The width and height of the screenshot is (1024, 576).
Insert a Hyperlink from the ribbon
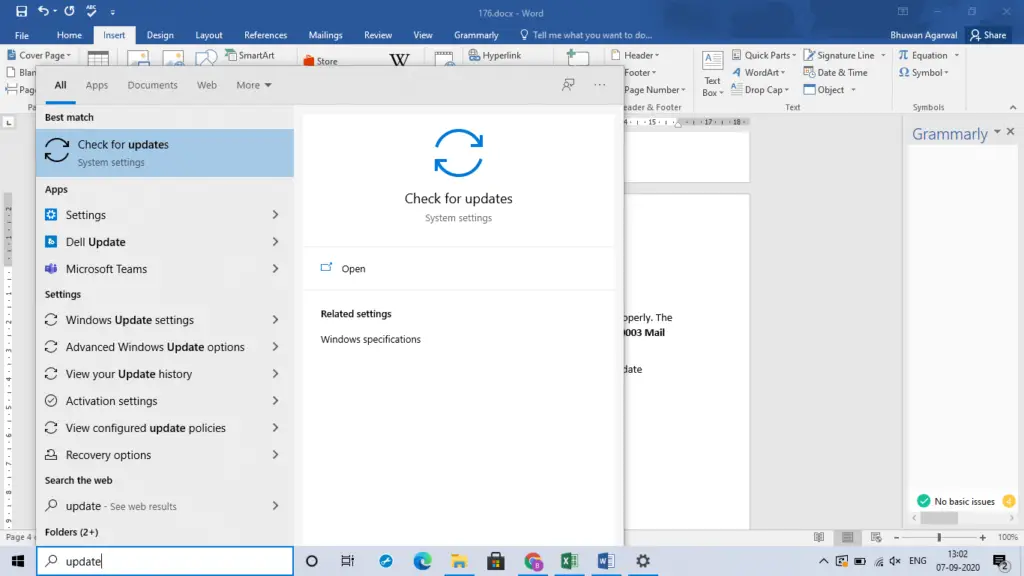pyautogui.click(x=494, y=56)
